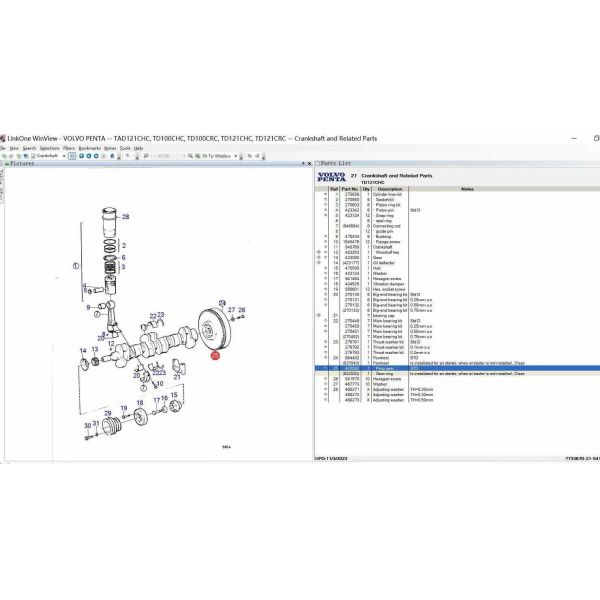Toggle selection marker for Washer ref 27
The height and width of the screenshot is (600, 600).
tap(326, 384)
